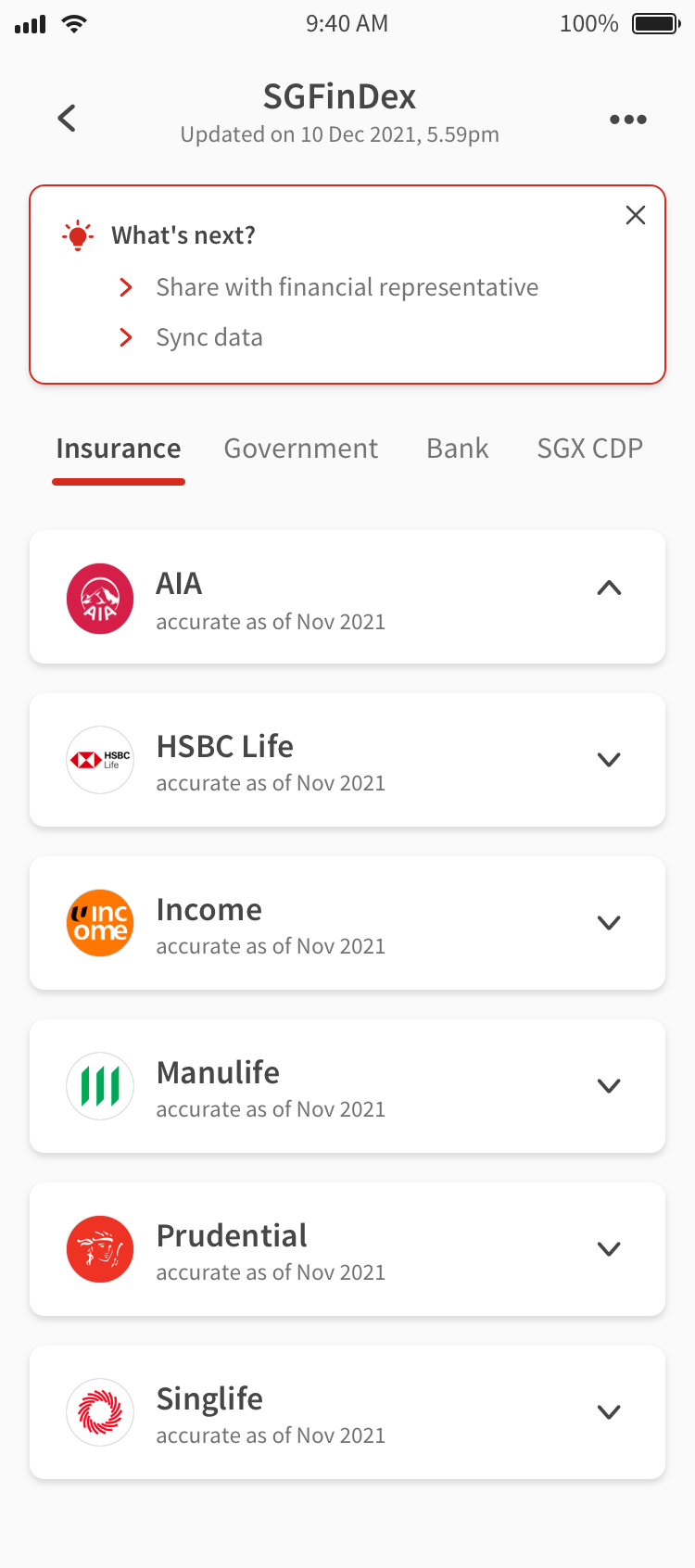Collapse the AIA insurance section
This screenshot has height=1568, width=695.
click(609, 588)
